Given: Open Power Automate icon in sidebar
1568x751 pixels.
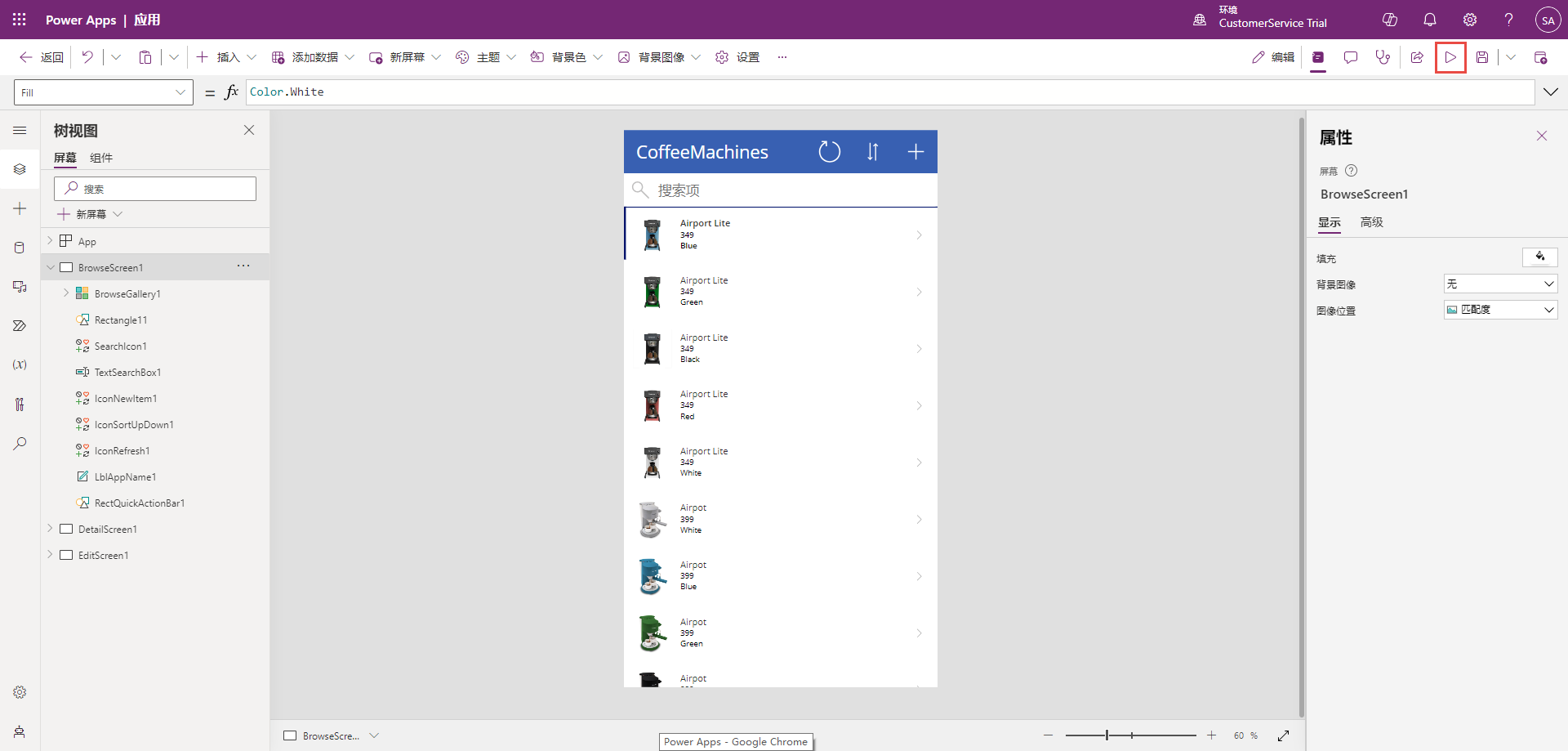Looking at the screenshot, I should point(20,325).
